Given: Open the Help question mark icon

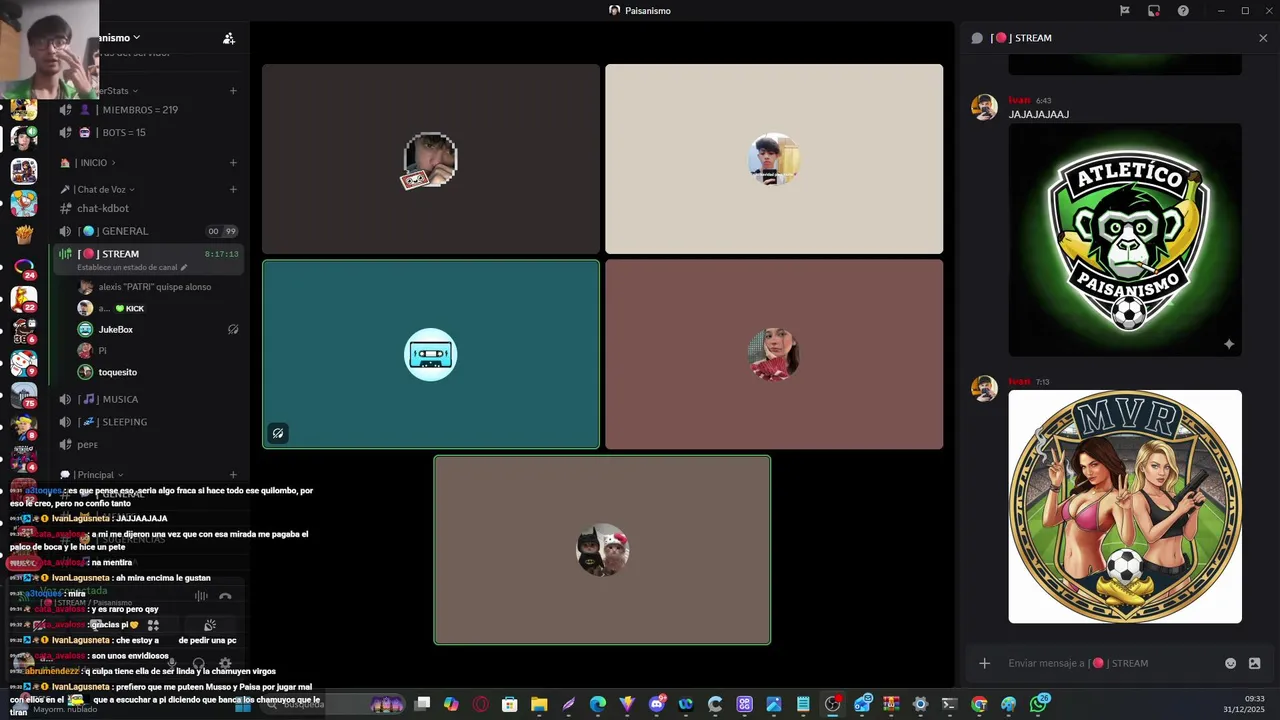Looking at the screenshot, I should coord(1183,11).
